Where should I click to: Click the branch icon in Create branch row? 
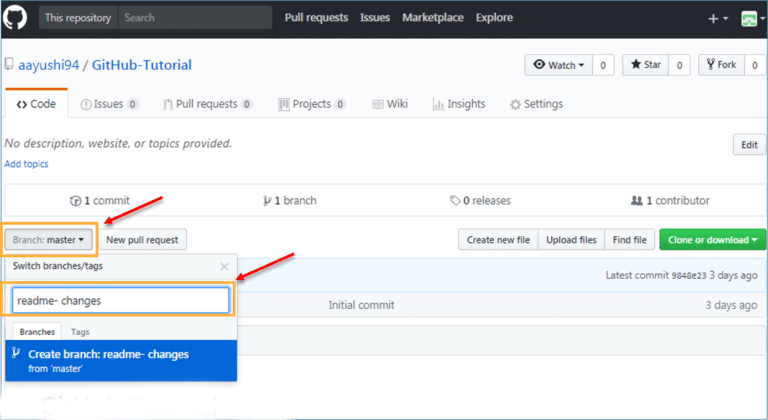(16, 352)
